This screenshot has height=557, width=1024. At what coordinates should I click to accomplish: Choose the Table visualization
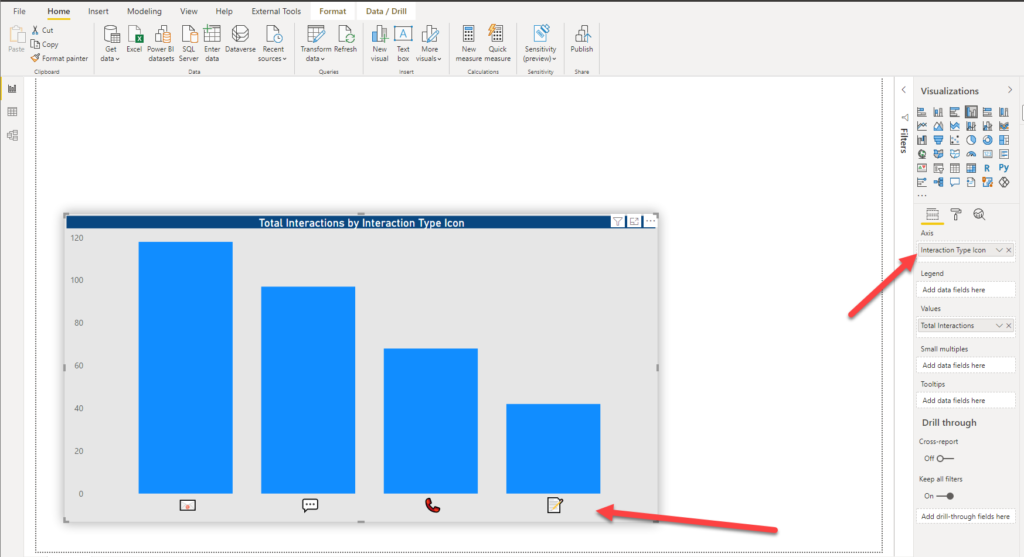click(955, 168)
